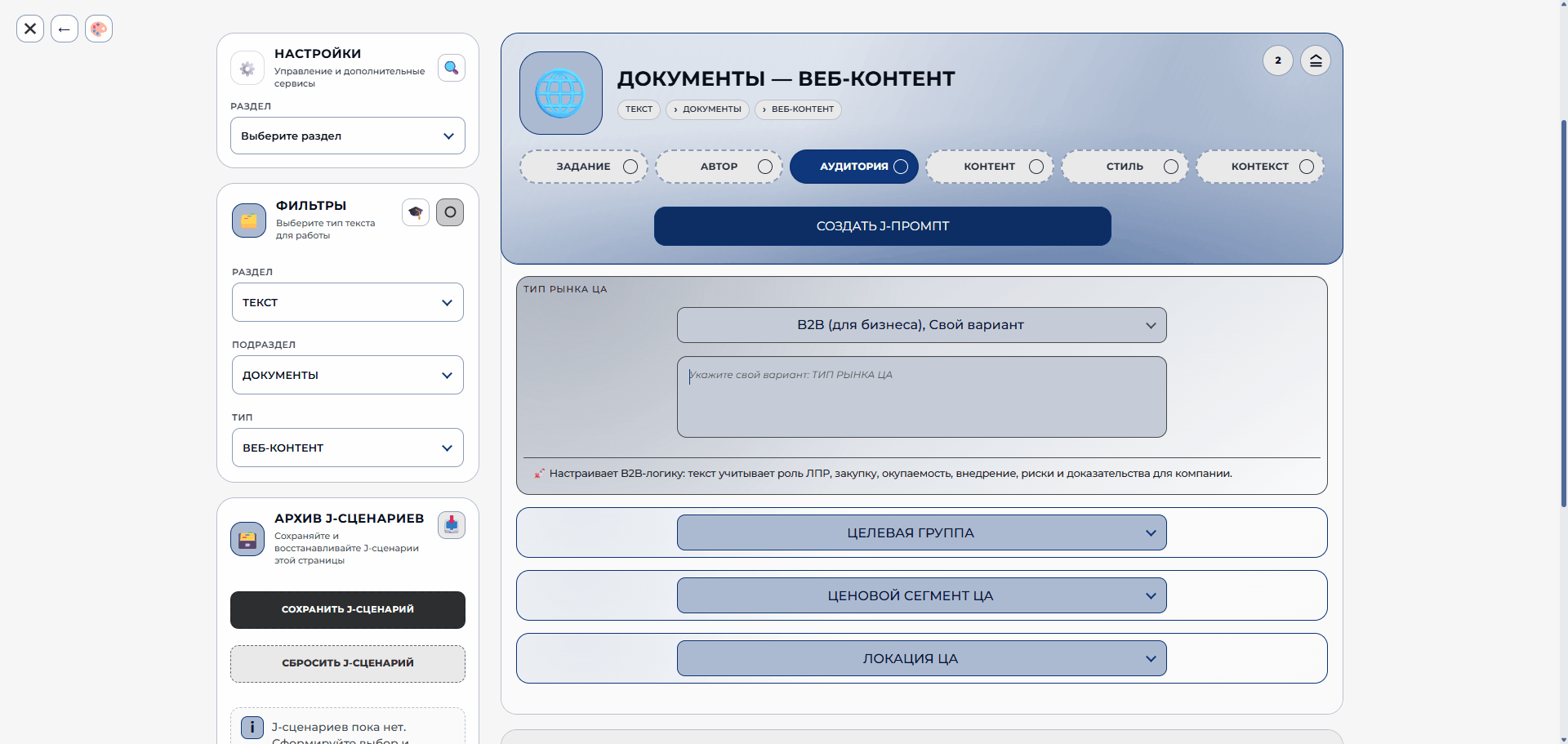Expand the ЦЕЛЕВАЯ ГРУППА dropdown
The width and height of the screenshot is (1568, 744).
(x=922, y=532)
